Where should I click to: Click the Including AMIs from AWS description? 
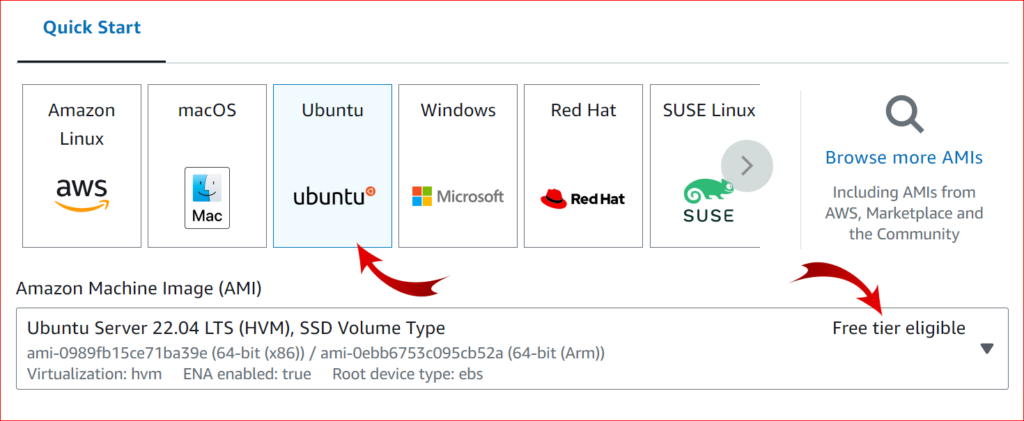[904, 213]
